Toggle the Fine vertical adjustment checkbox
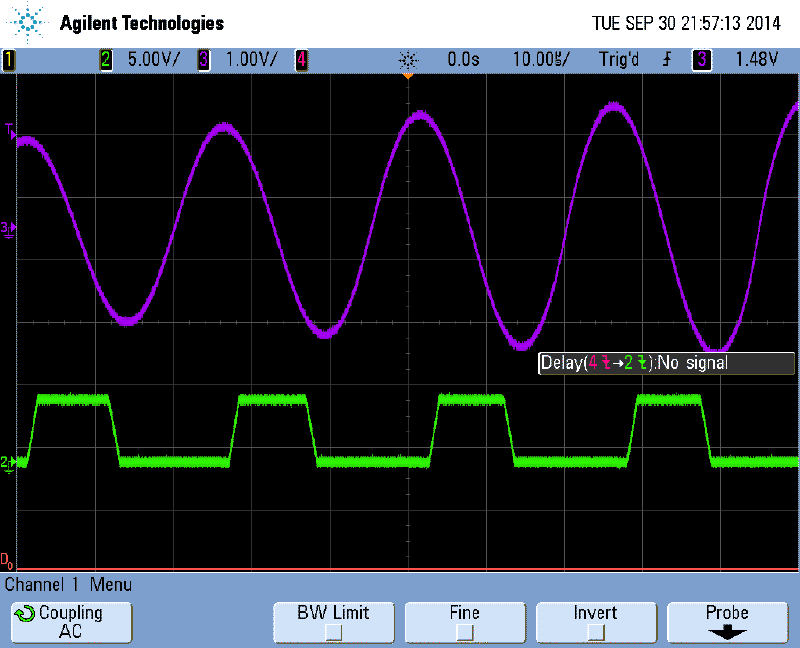This screenshot has height=648, width=800. click(464, 631)
